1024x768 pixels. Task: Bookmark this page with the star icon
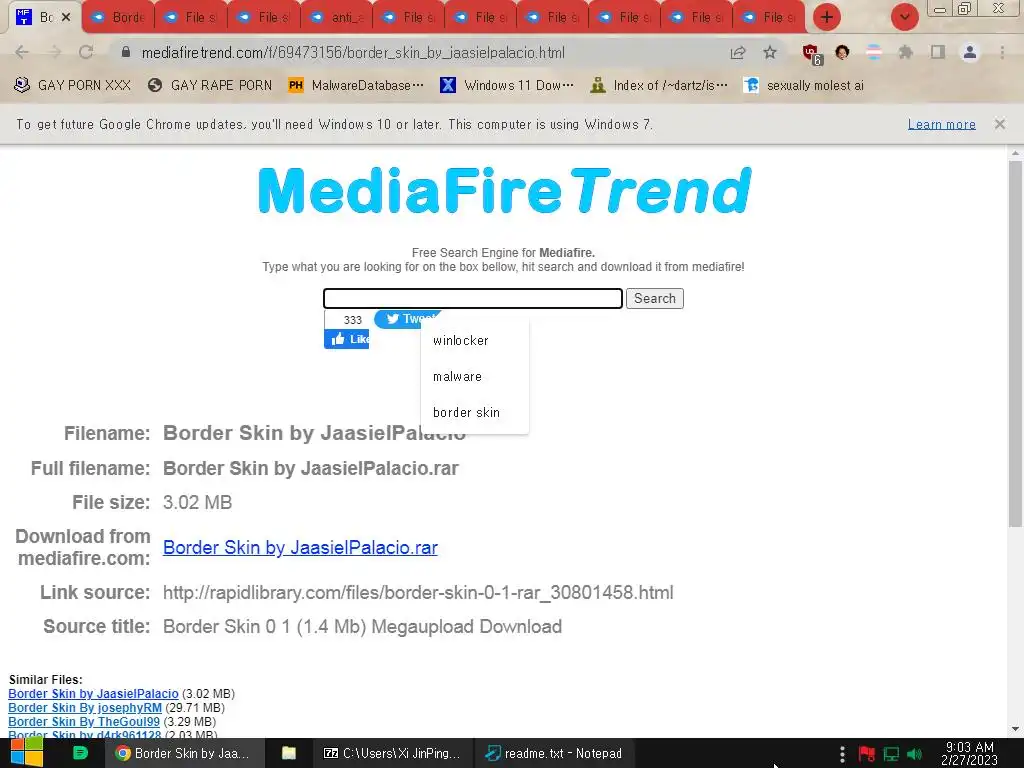click(770, 52)
